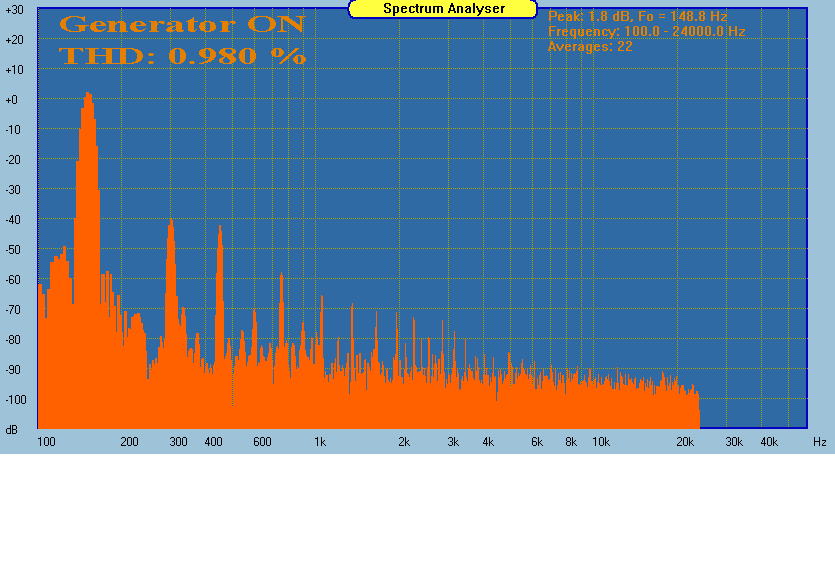Click the +0 dB axis label
The width and height of the screenshot is (835, 588).
tap(12, 100)
